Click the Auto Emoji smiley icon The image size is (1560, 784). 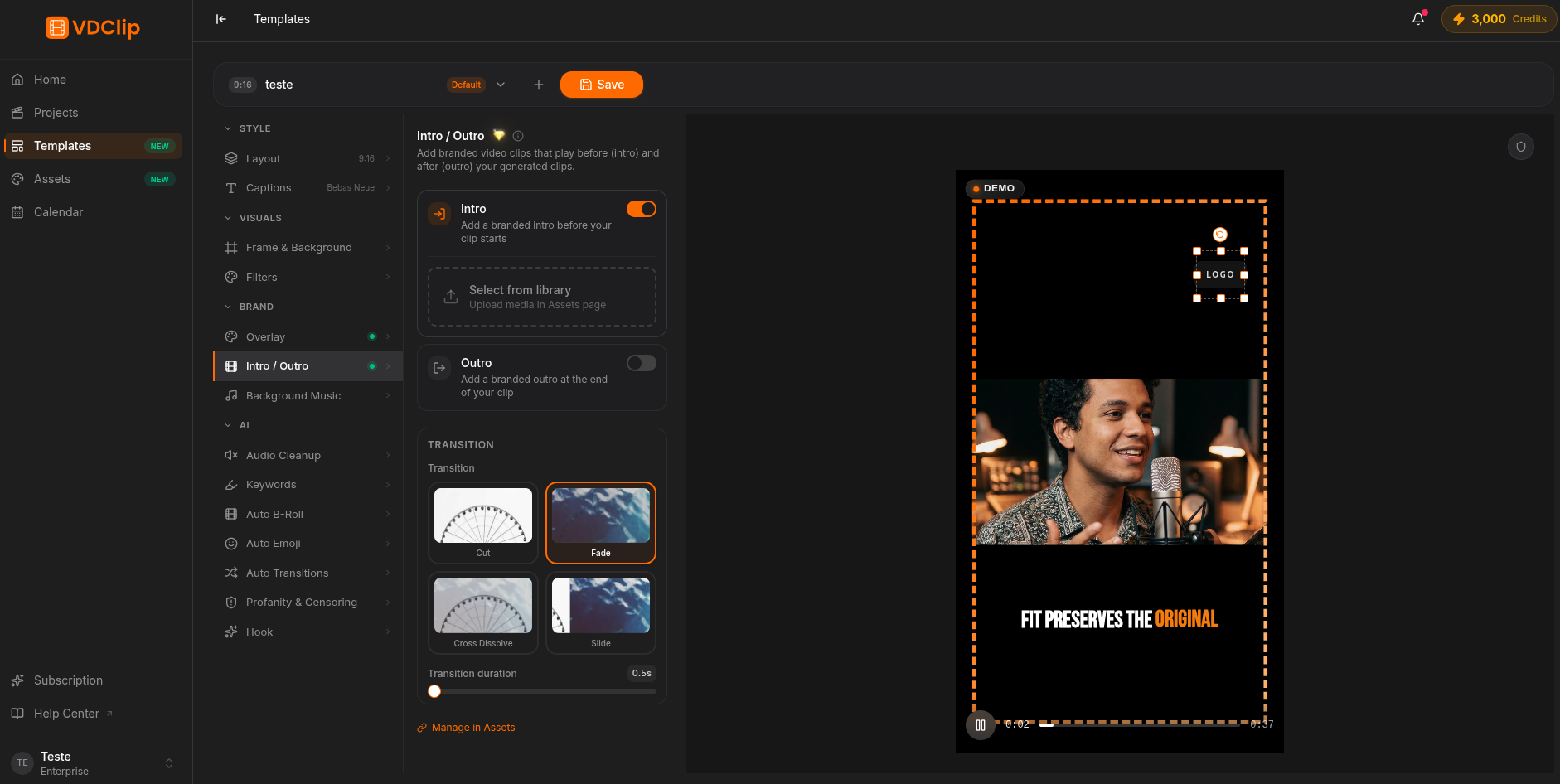(231, 544)
